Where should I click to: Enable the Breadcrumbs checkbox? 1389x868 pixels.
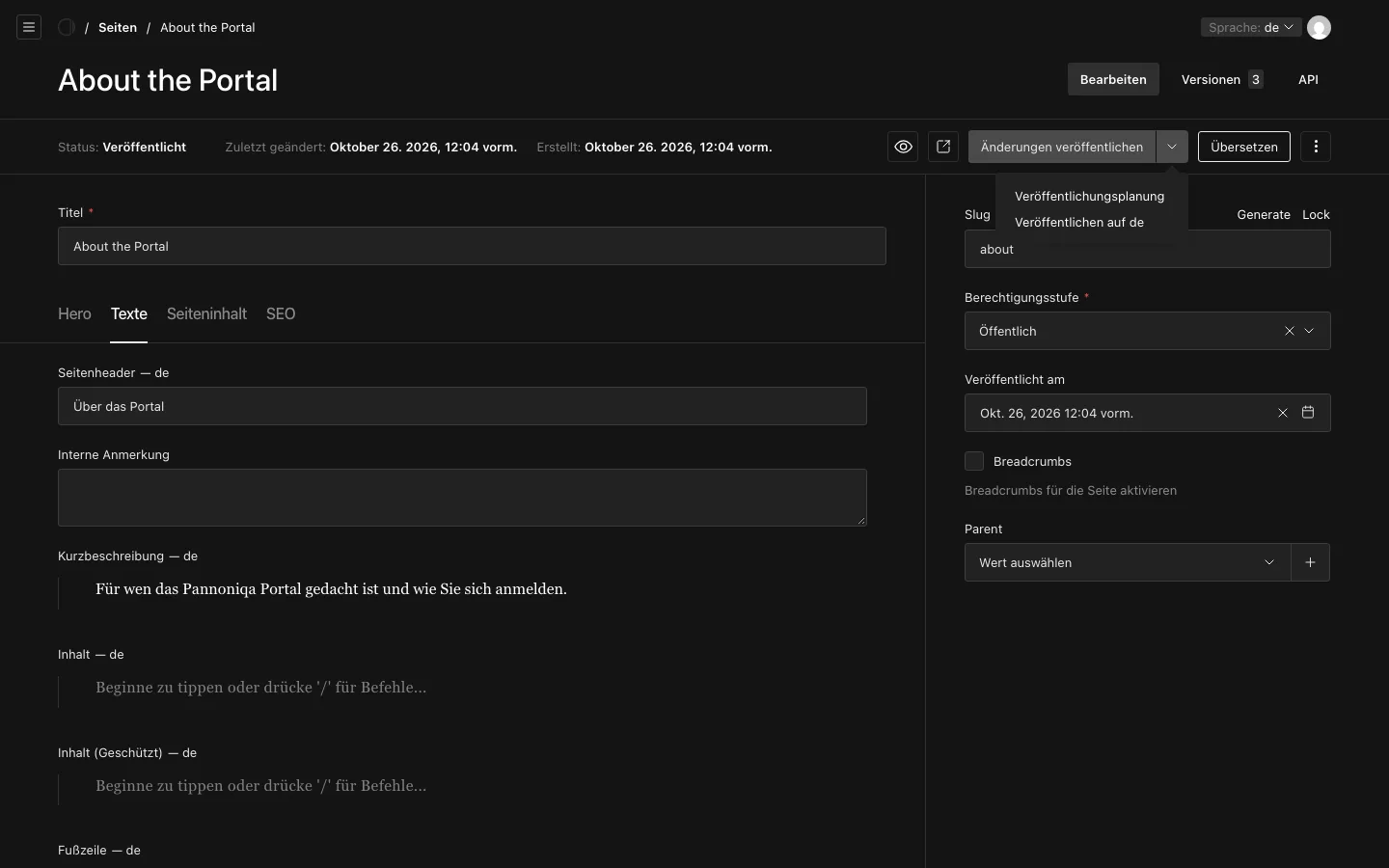974,461
